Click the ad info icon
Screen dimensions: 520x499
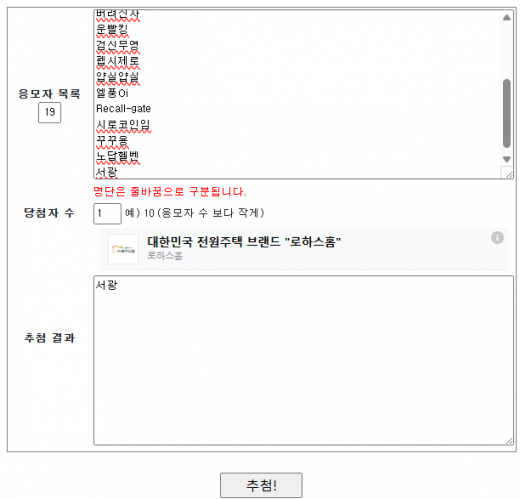497,238
